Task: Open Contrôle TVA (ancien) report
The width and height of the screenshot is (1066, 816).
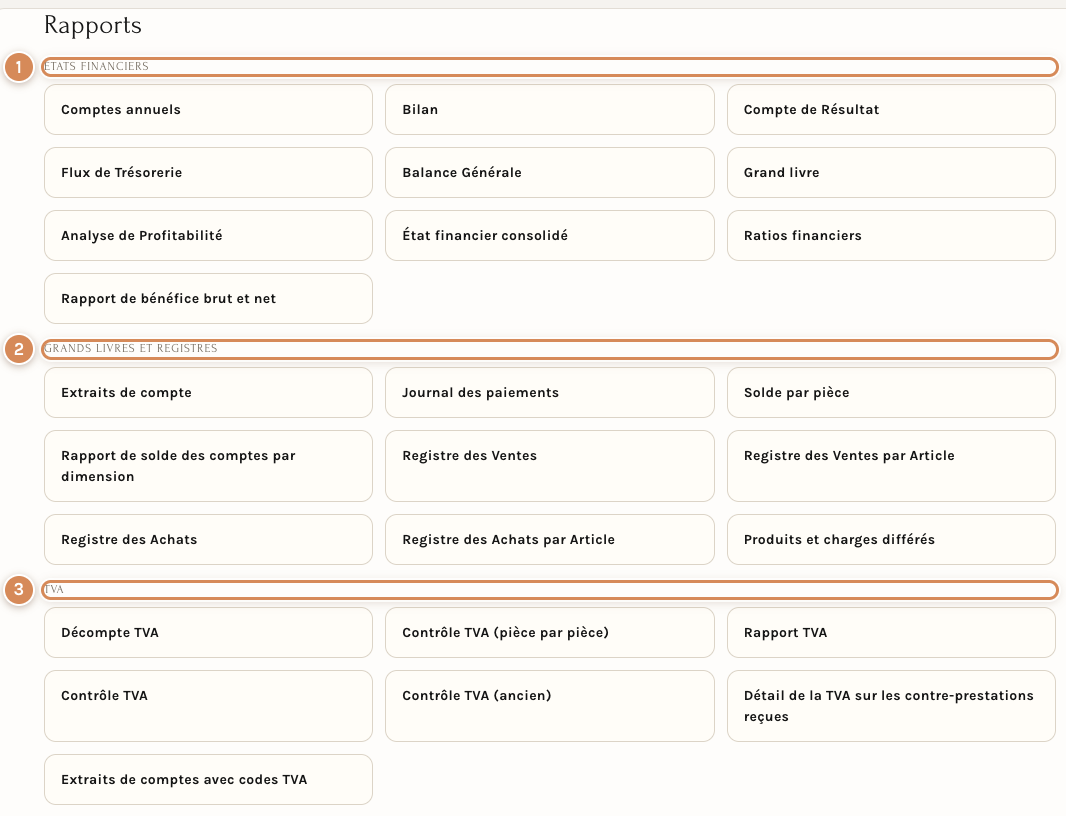Action: 549,706
